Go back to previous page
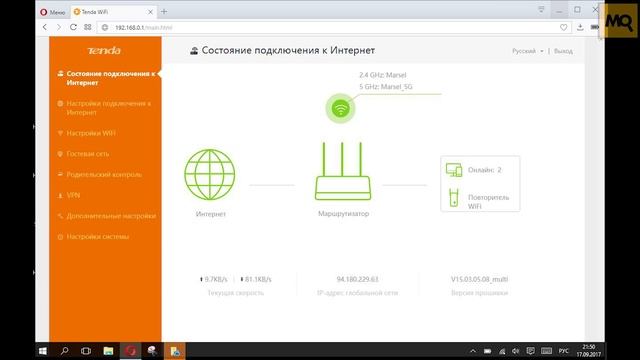 coord(45,27)
